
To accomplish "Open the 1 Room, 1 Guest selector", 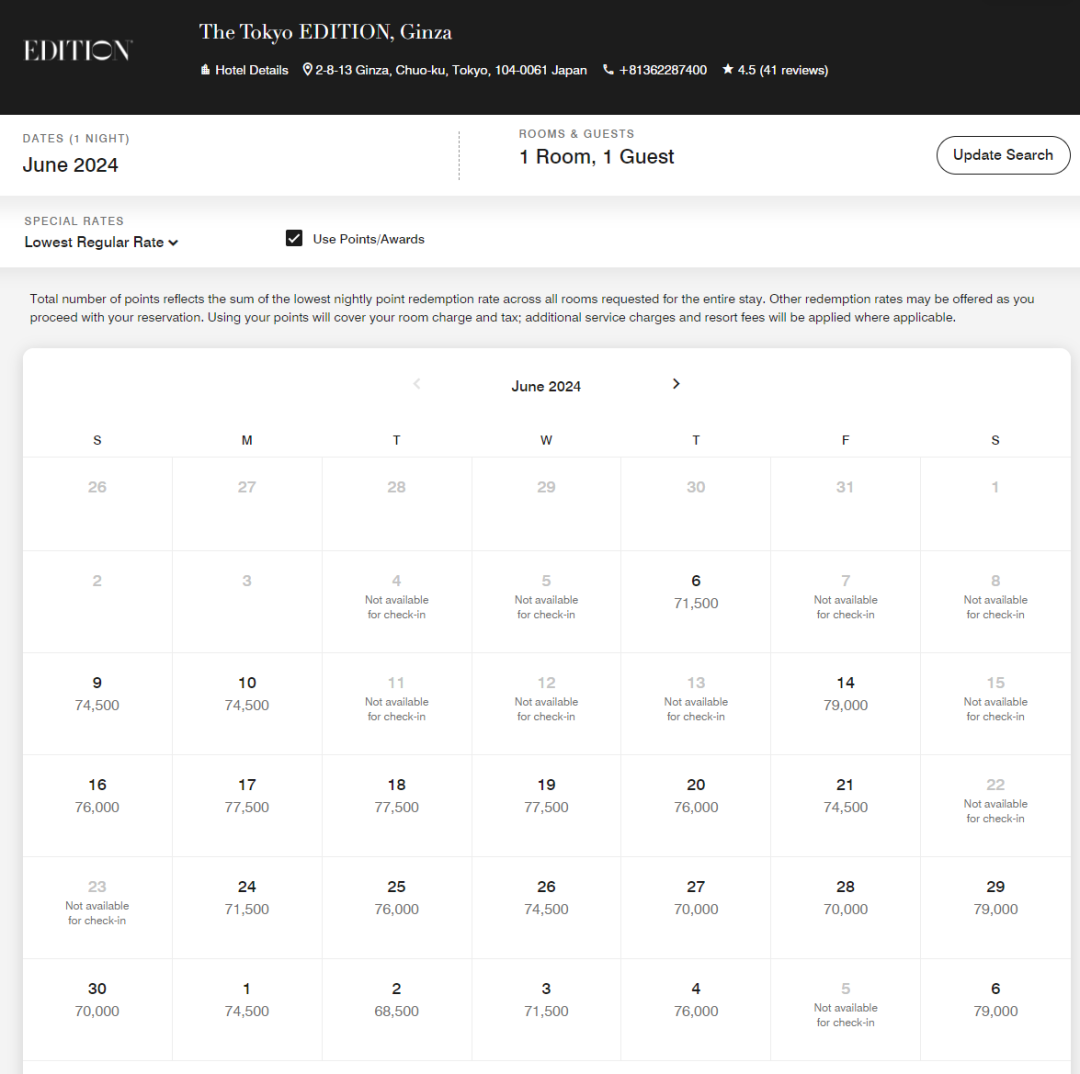I will tap(596, 157).
